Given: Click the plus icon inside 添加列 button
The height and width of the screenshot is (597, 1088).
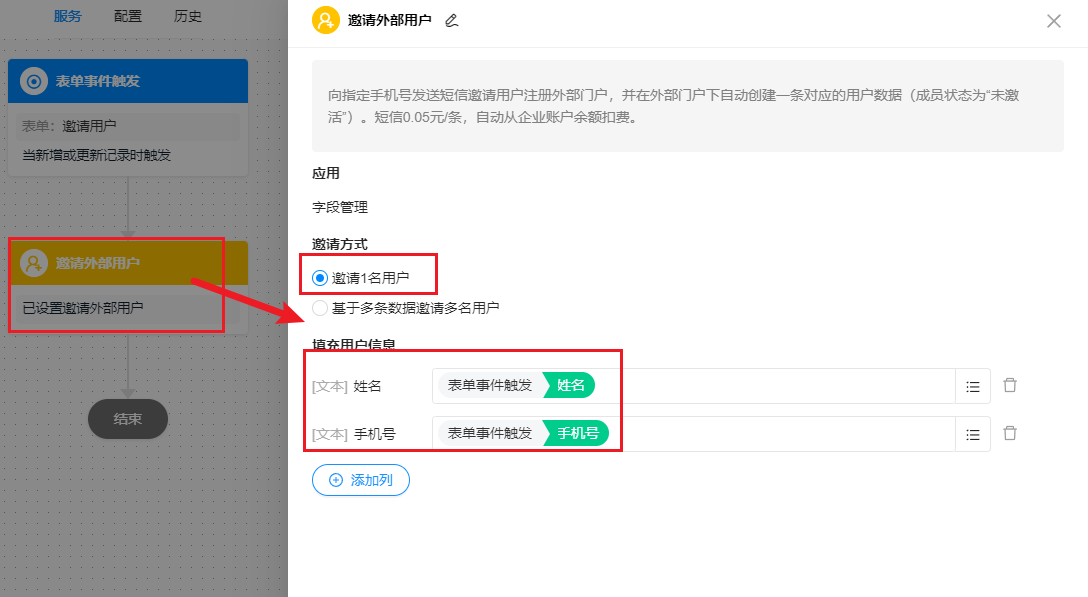Looking at the screenshot, I should click(x=337, y=480).
